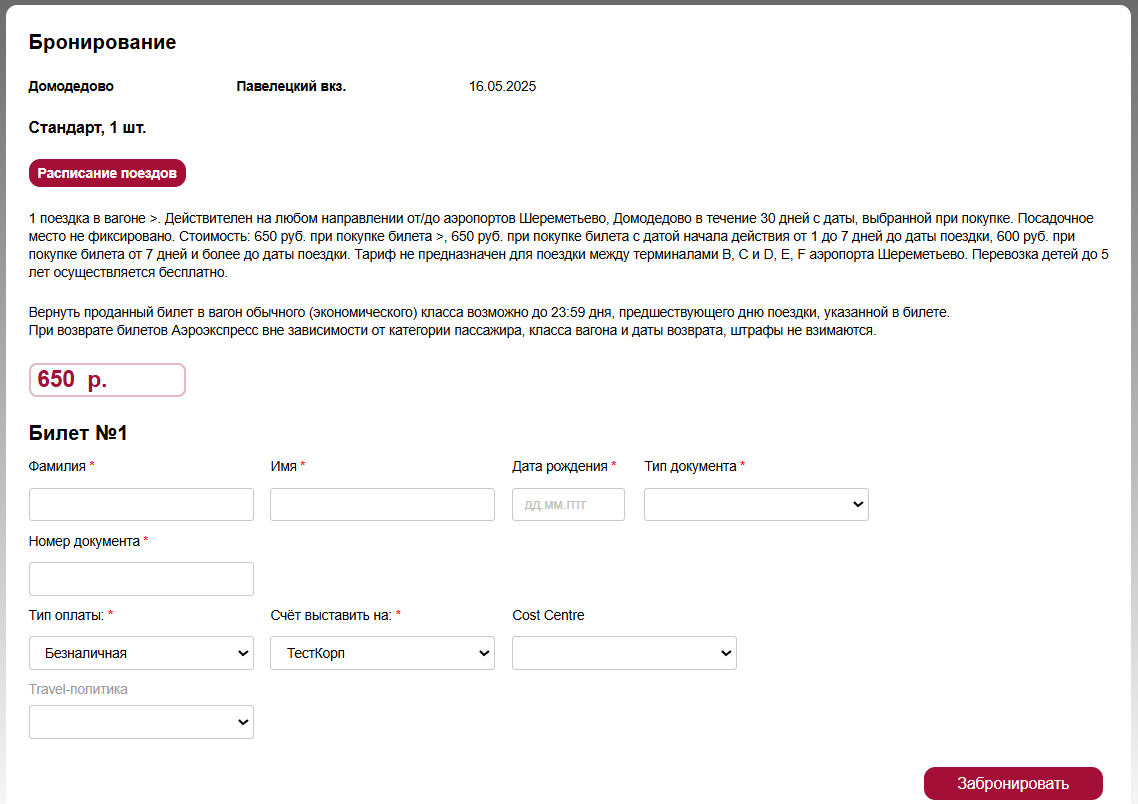Focus the Фамилия input field
The height and width of the screenshot is (804, 1138).
pos(142,504)
